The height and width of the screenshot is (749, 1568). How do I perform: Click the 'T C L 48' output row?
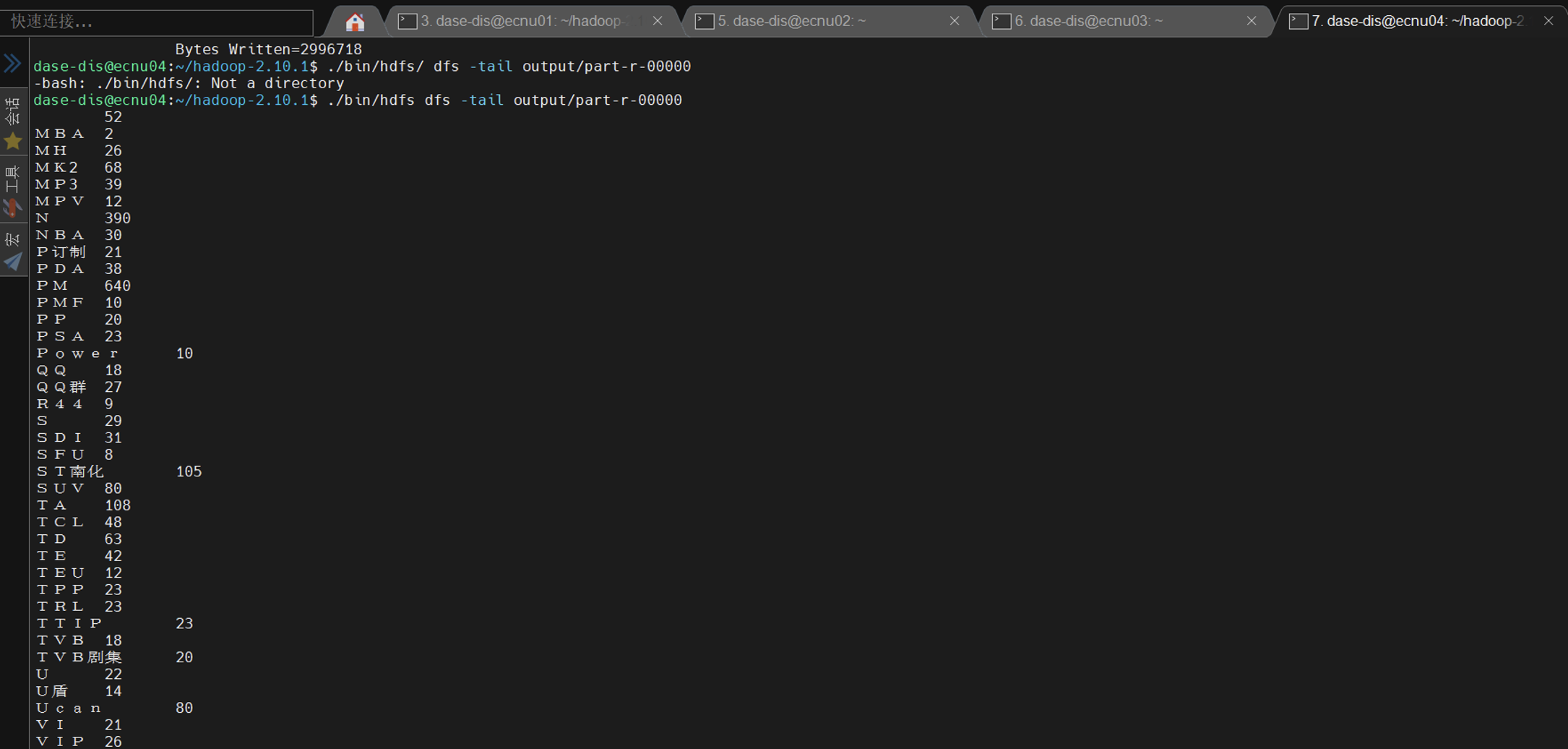[79, 522]
